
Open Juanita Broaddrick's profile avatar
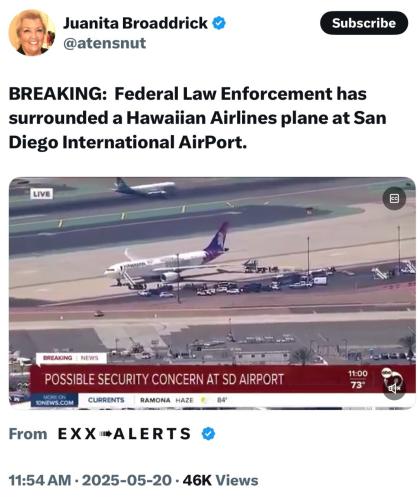[32, 32]
